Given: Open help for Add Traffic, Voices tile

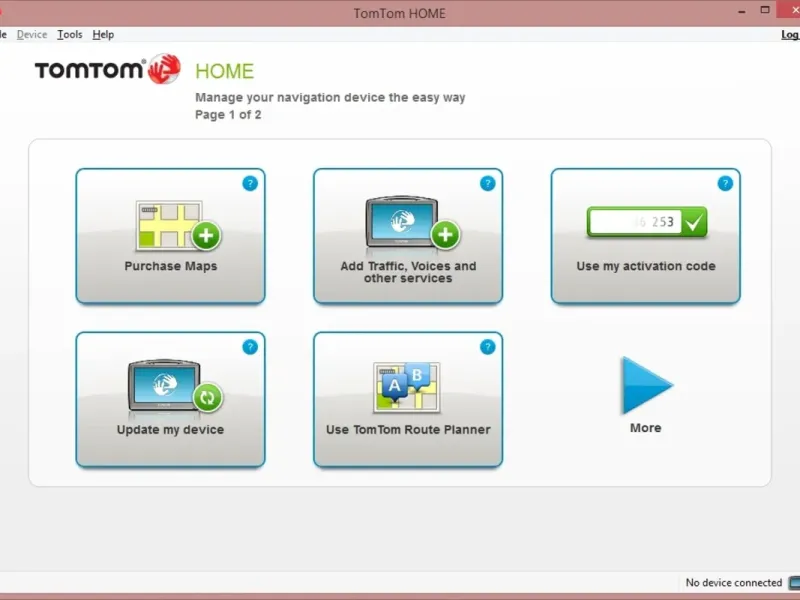Looking at the screenshot, I should click(x=488, y=183).
